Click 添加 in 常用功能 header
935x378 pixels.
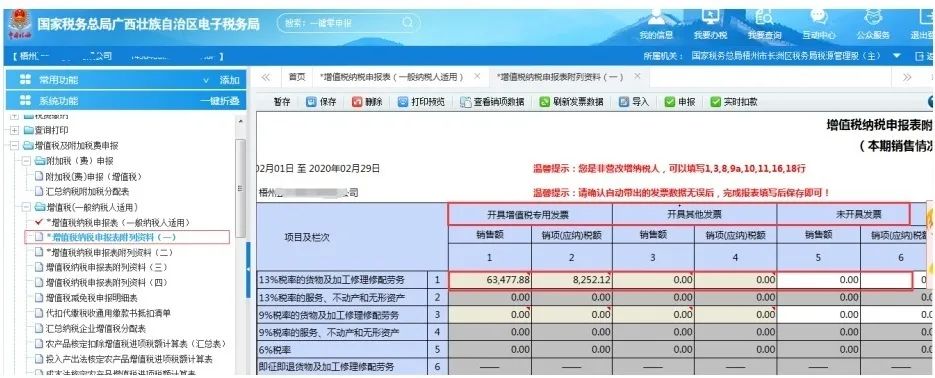(230, 80)
